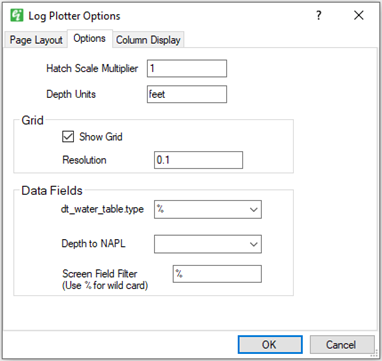
Task: Click the Depth Units label
Action: pos(71,94)
